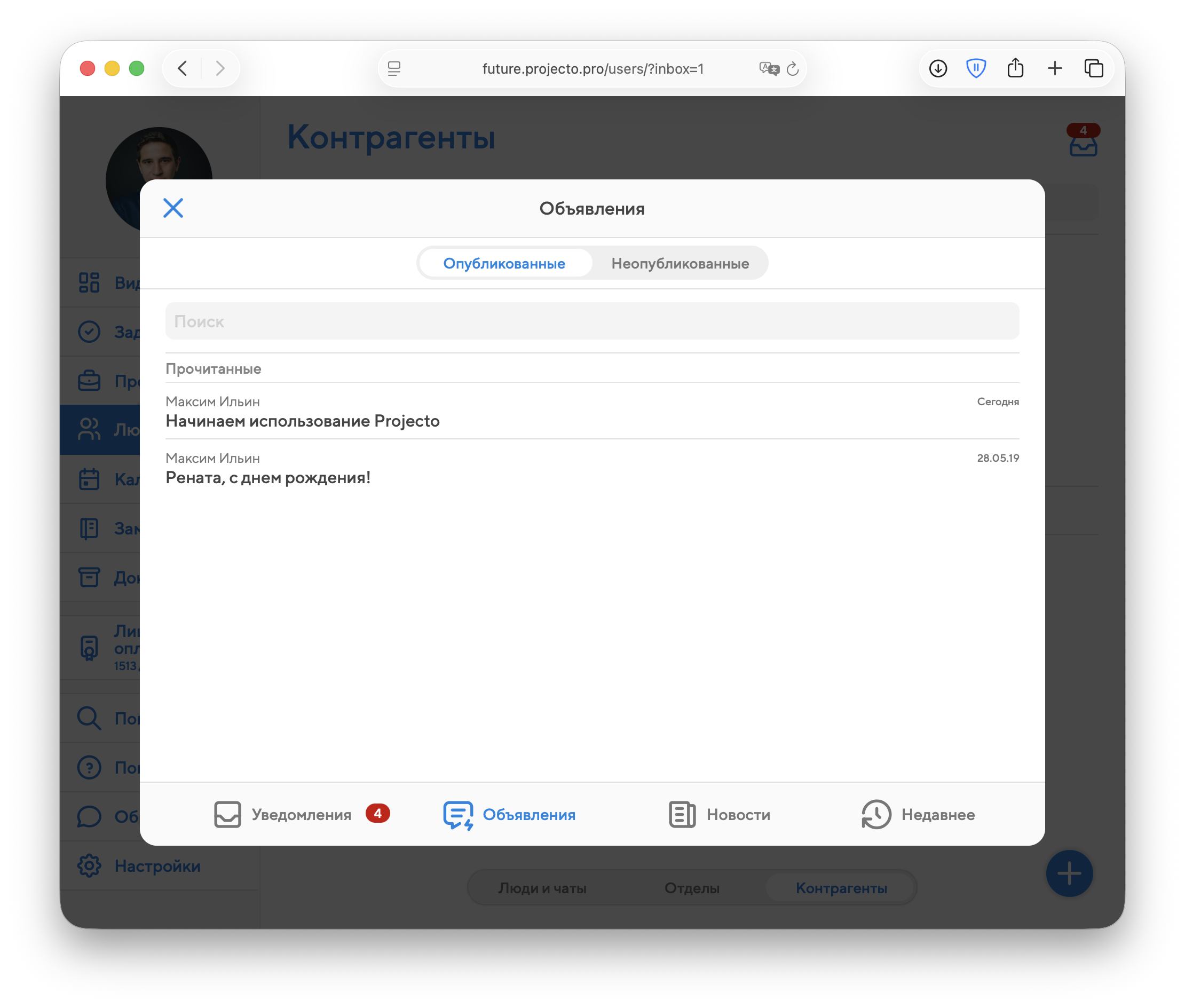This screenshot has height=1008, width=1185.
Task: Open Safari tab overview icon
Action: click(x=1093, y=68)
